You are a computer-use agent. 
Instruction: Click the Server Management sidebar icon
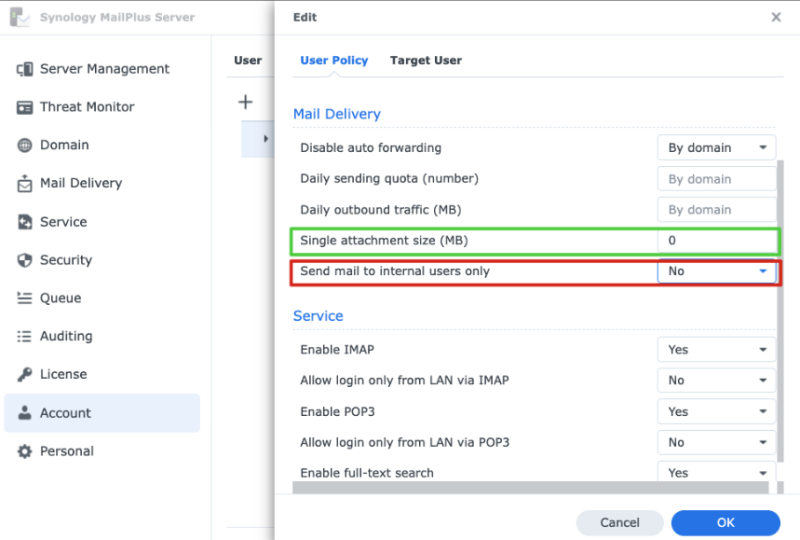(25, 69)
